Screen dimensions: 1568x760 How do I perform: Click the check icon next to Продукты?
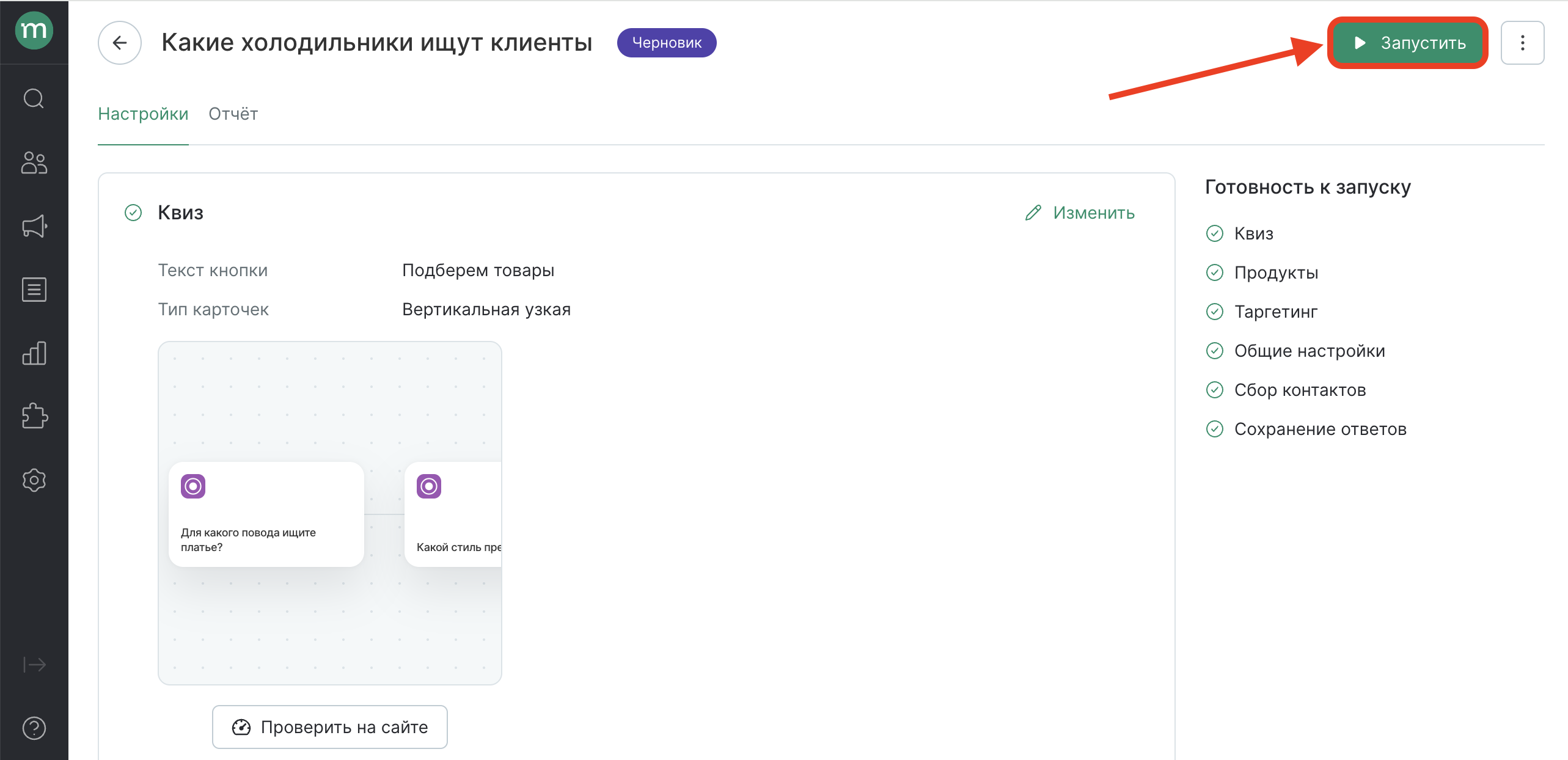tap(1215, 272)
